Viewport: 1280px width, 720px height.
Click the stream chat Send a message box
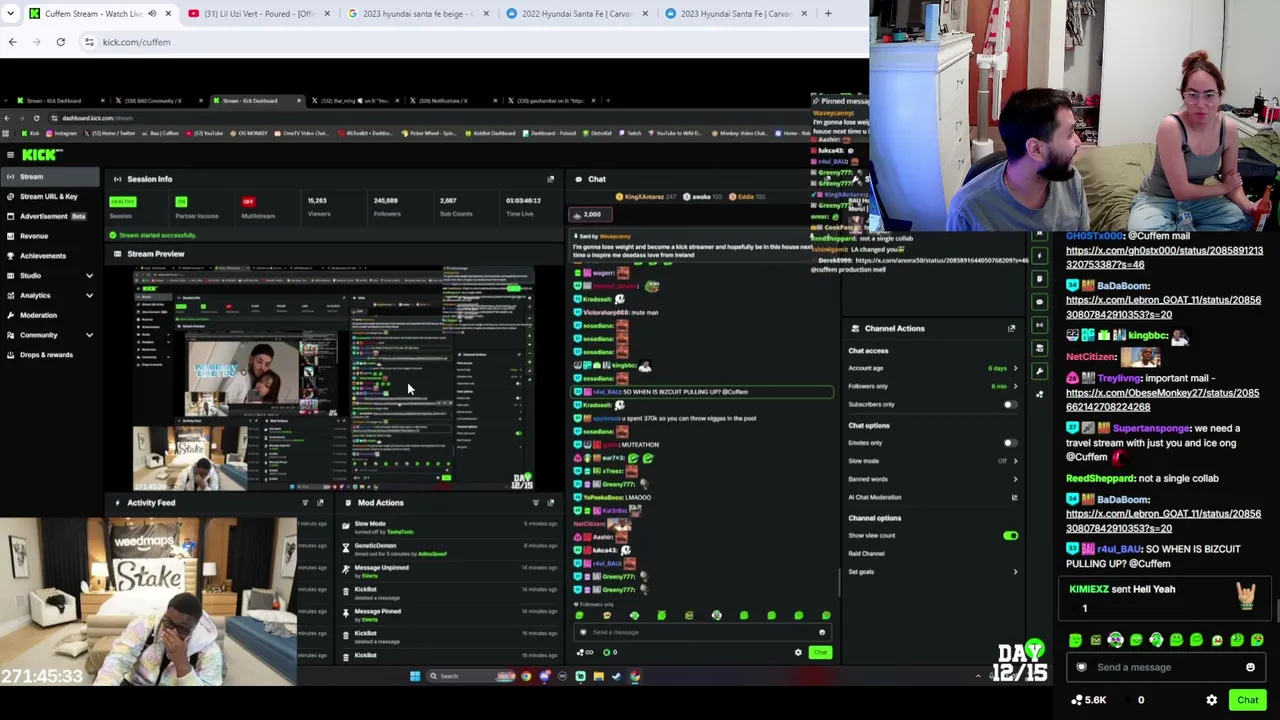coord(1165,667)
